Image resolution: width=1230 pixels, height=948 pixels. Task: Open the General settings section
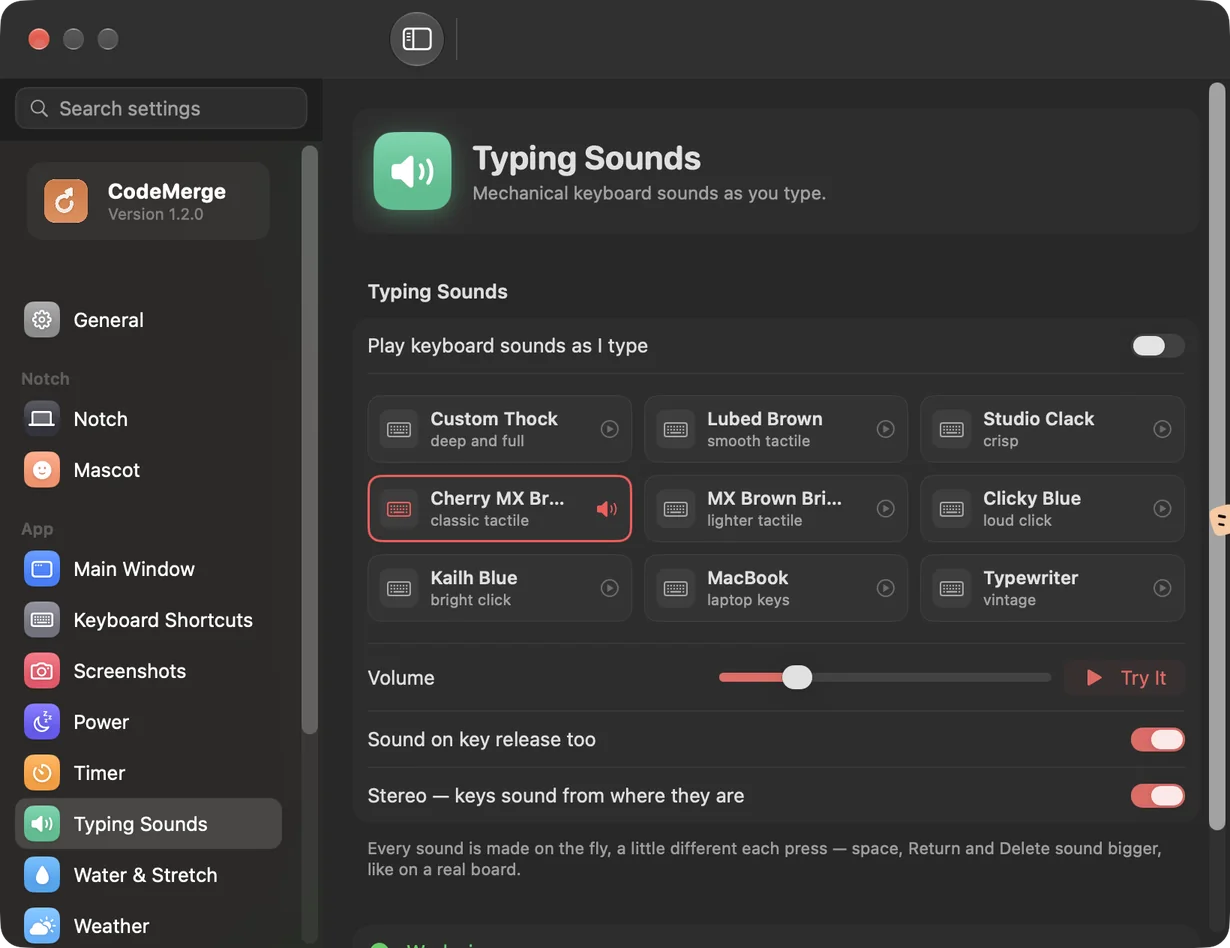point(148,320)
